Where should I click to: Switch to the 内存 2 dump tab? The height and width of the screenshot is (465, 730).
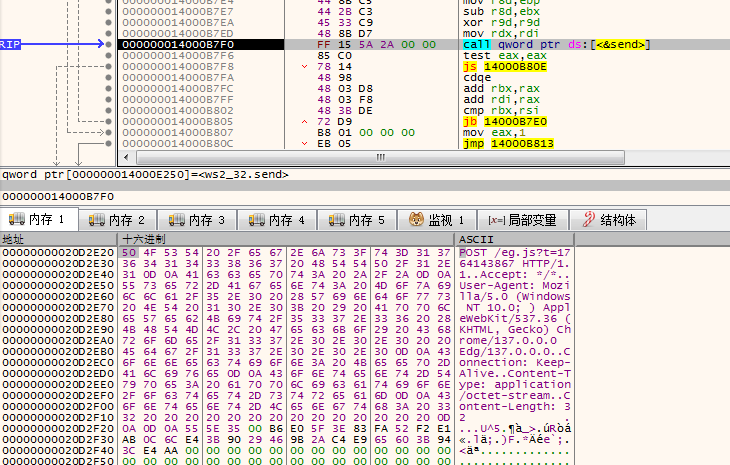[118, 220]
